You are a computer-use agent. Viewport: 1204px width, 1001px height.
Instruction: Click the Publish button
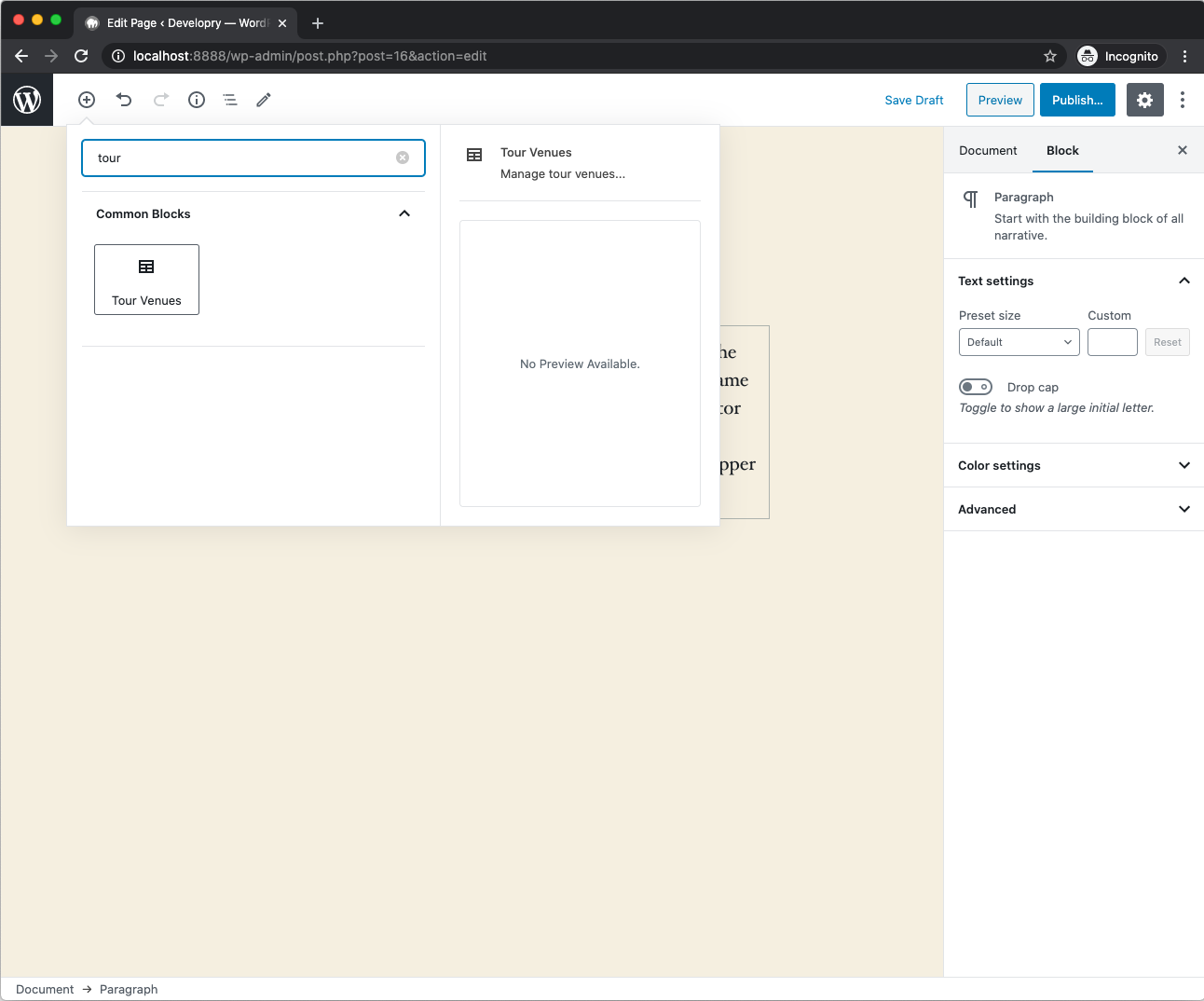click(x=1077, y=100)
